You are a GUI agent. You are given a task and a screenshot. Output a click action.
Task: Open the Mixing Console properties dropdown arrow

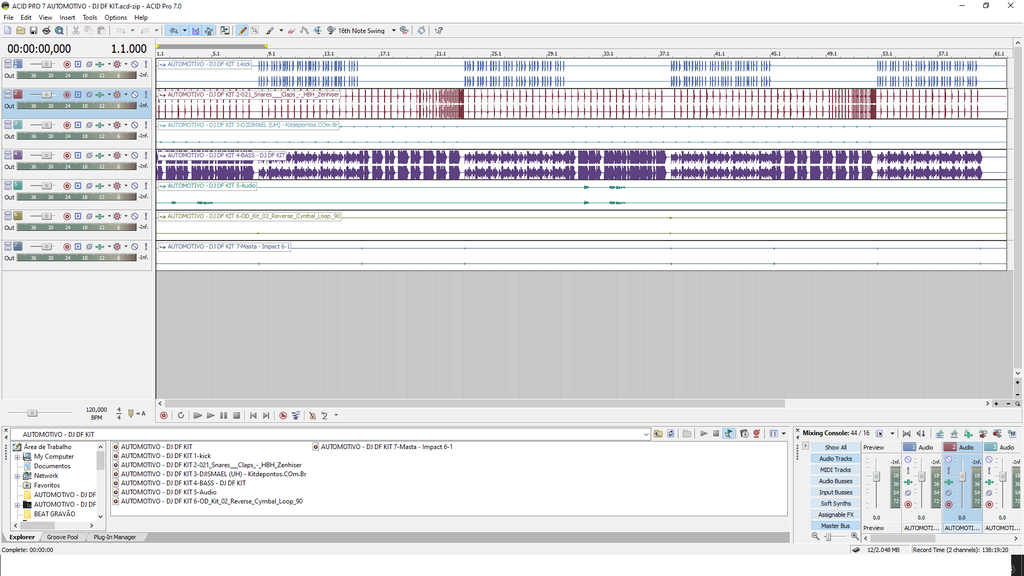coord(892,433)
